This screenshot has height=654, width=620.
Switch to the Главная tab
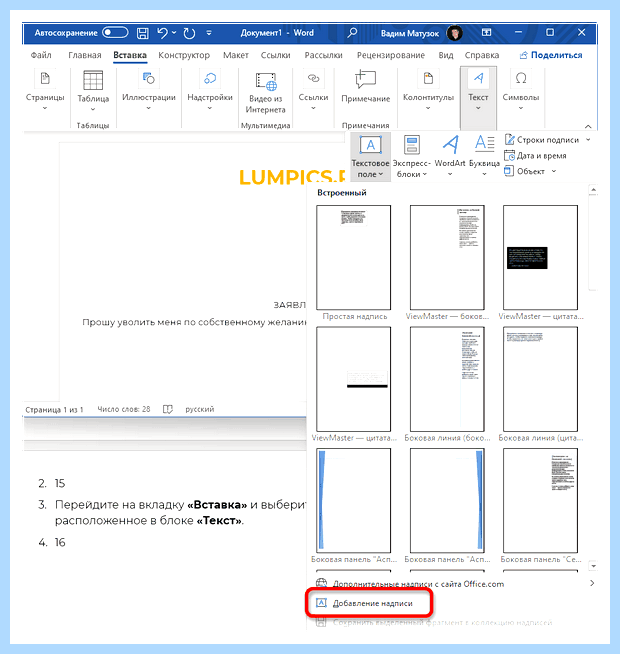pyautogui.click(x=85, y=55)
